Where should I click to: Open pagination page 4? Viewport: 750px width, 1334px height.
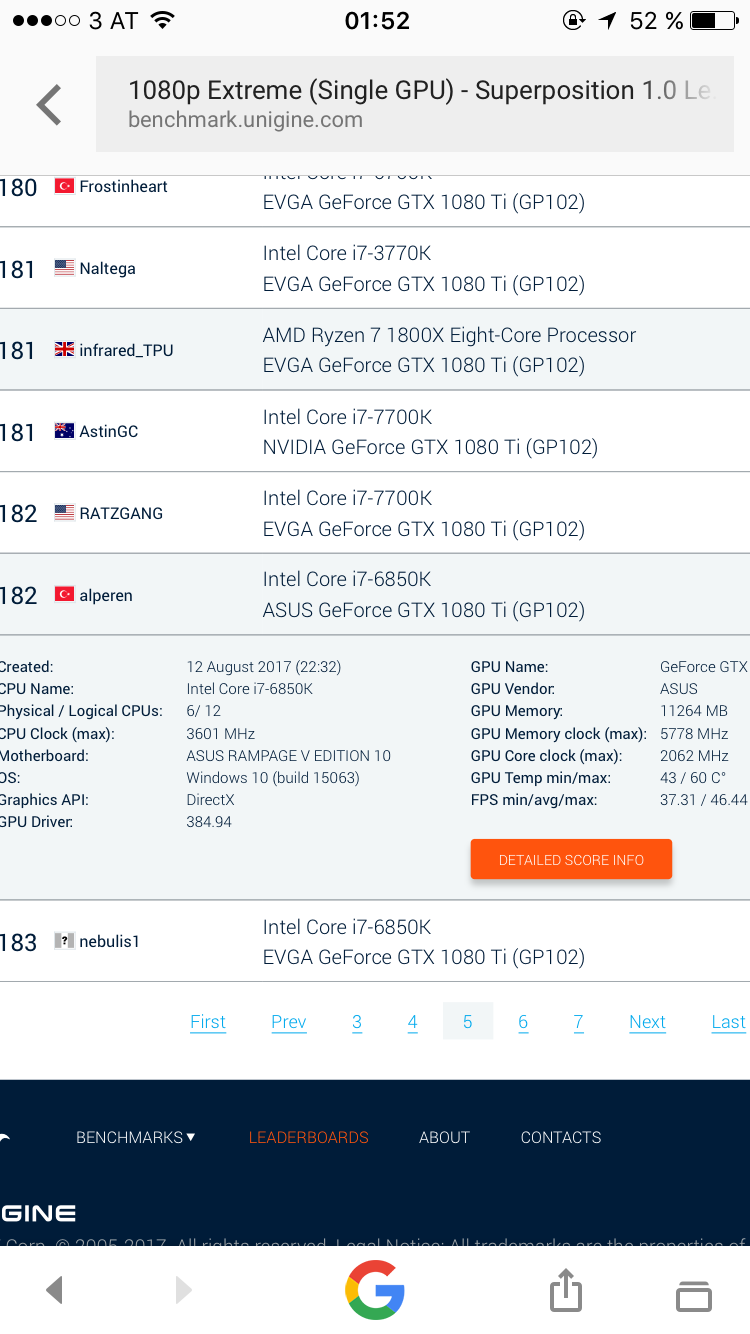coord(412,1021)
